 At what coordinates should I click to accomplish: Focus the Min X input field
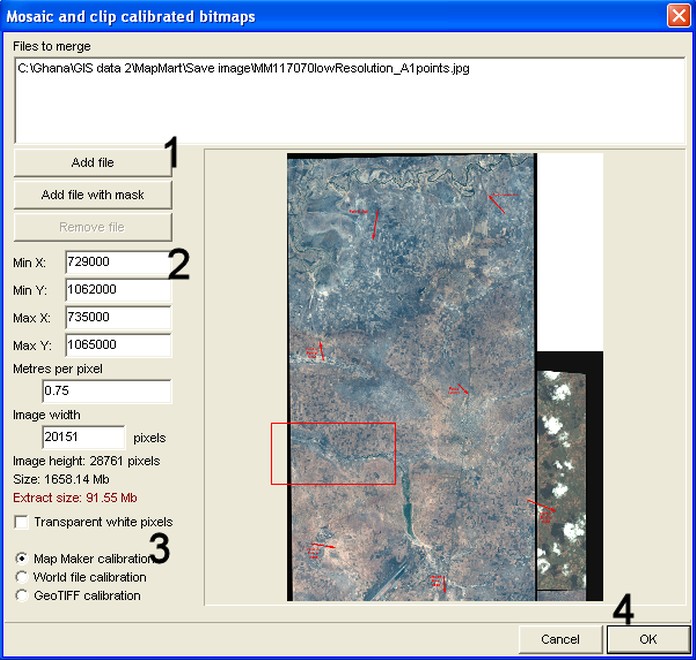coord(115,262)
